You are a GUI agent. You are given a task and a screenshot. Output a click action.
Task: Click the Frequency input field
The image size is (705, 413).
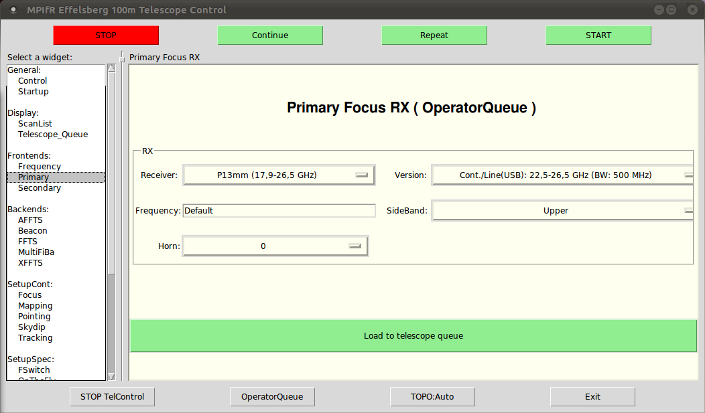coord(279,211)
